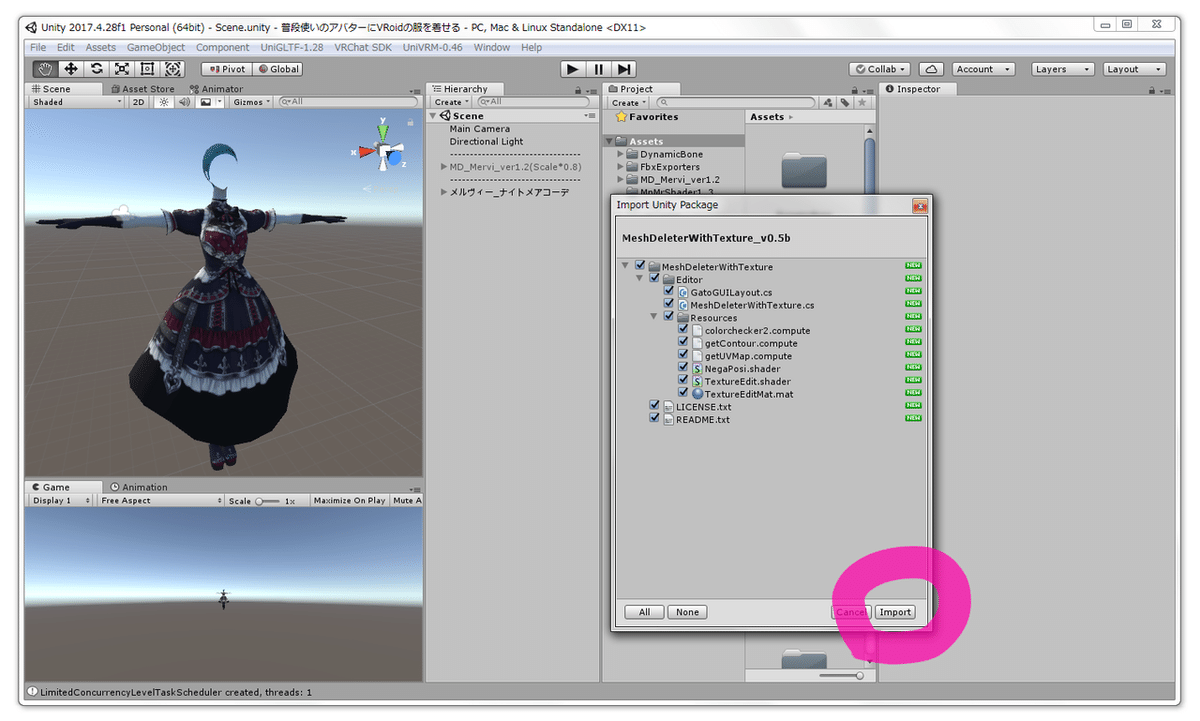Viewport: 1200px width, 721px height.
Task: Expand the DynamicBone folder in Project
Action: (621, 154)
